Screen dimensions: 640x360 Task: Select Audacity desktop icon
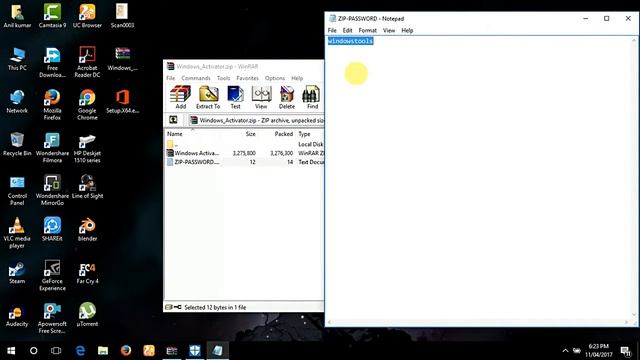pos(17,316)
